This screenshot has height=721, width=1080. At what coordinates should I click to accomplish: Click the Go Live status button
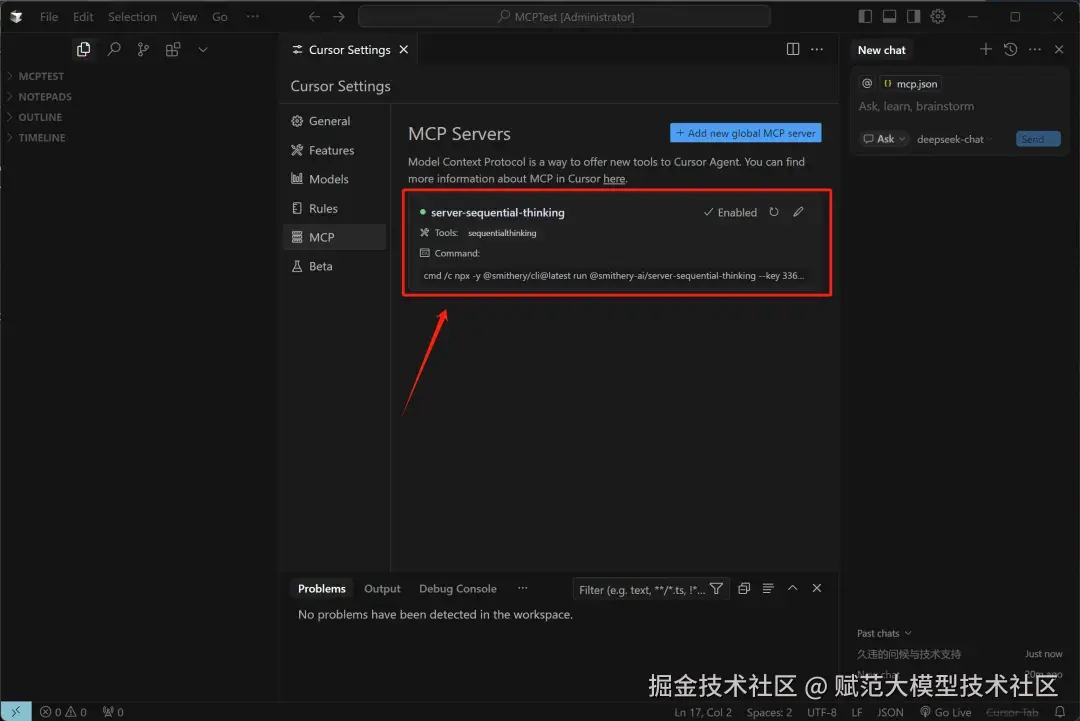[x=946, y=712]
